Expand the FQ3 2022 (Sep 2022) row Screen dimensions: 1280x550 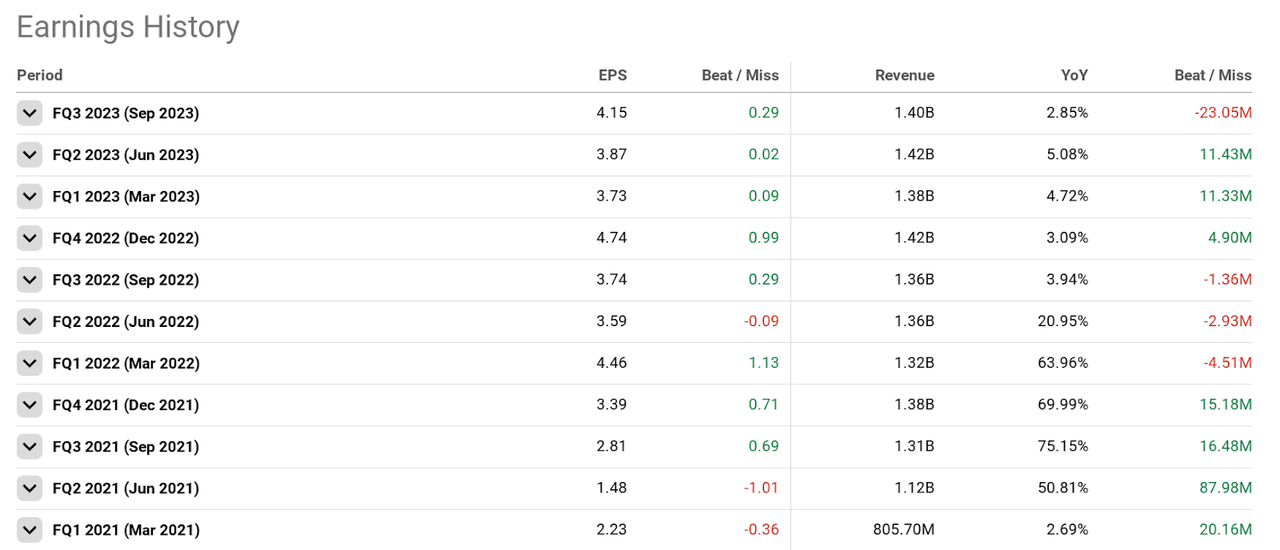30,280
